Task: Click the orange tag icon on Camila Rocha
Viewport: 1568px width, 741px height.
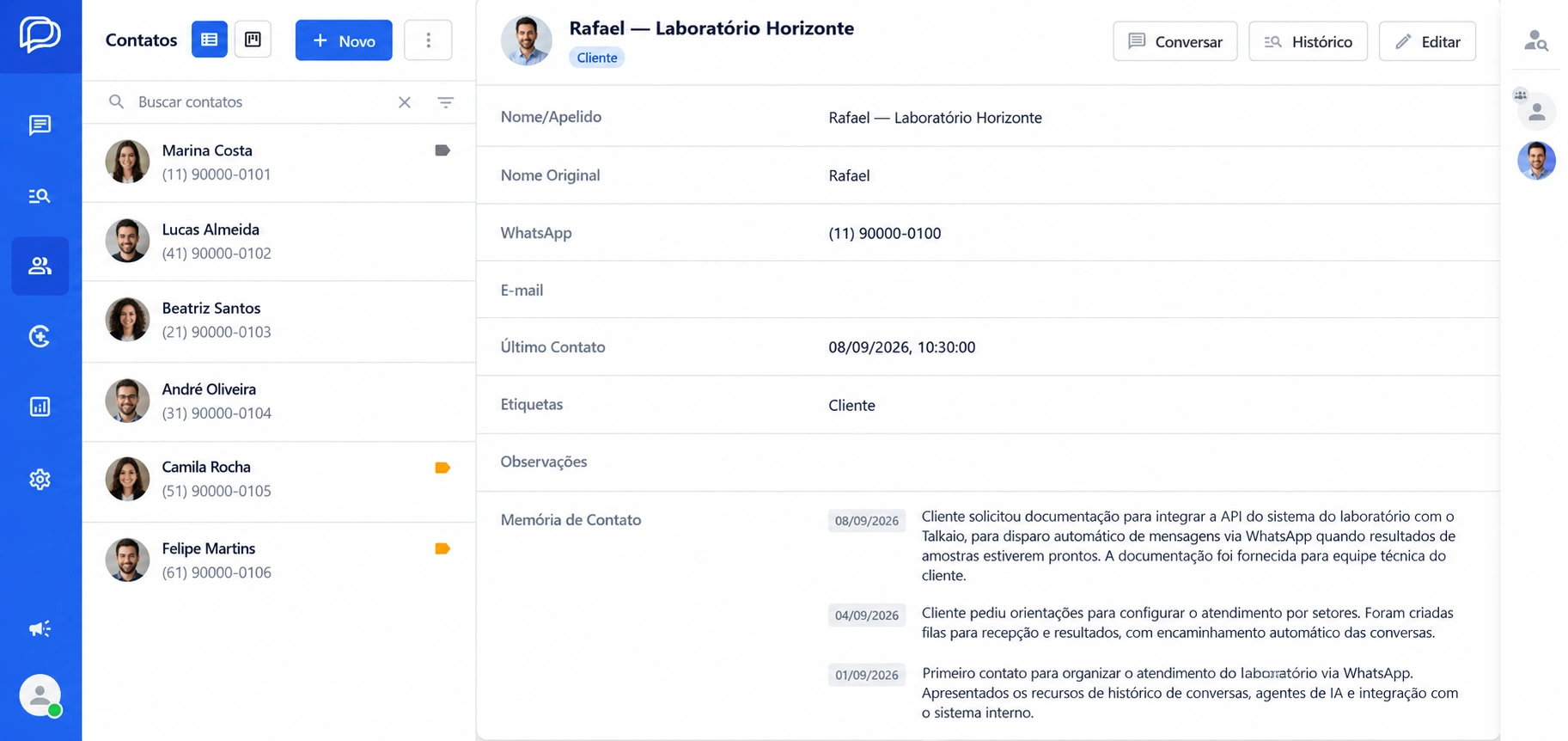Action: click(x=442, y=468)
